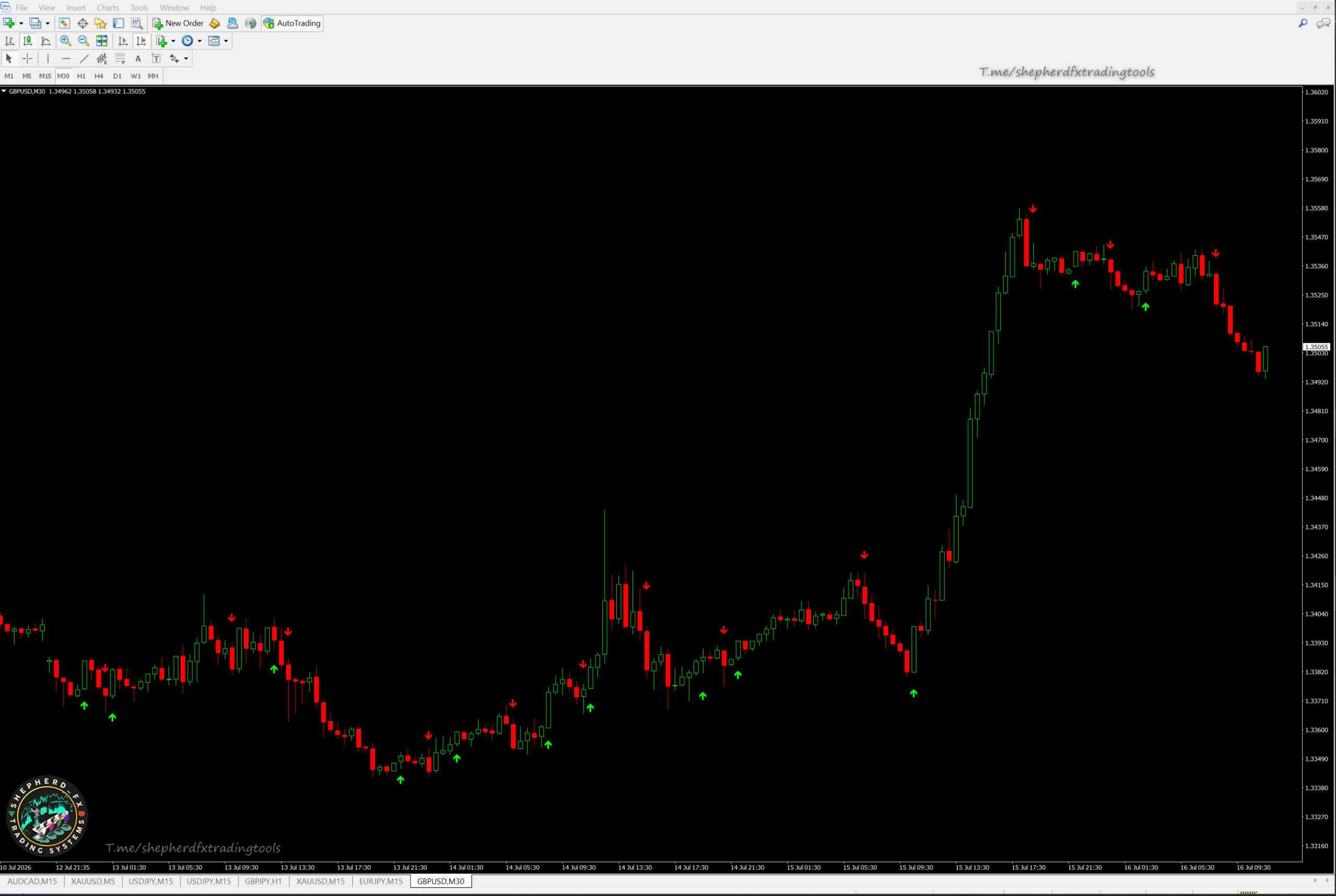Select the Fibonacci Retracement tool
Image resolution: width=1336 pixels, height=896 pixels.
[x=120, y=58]
